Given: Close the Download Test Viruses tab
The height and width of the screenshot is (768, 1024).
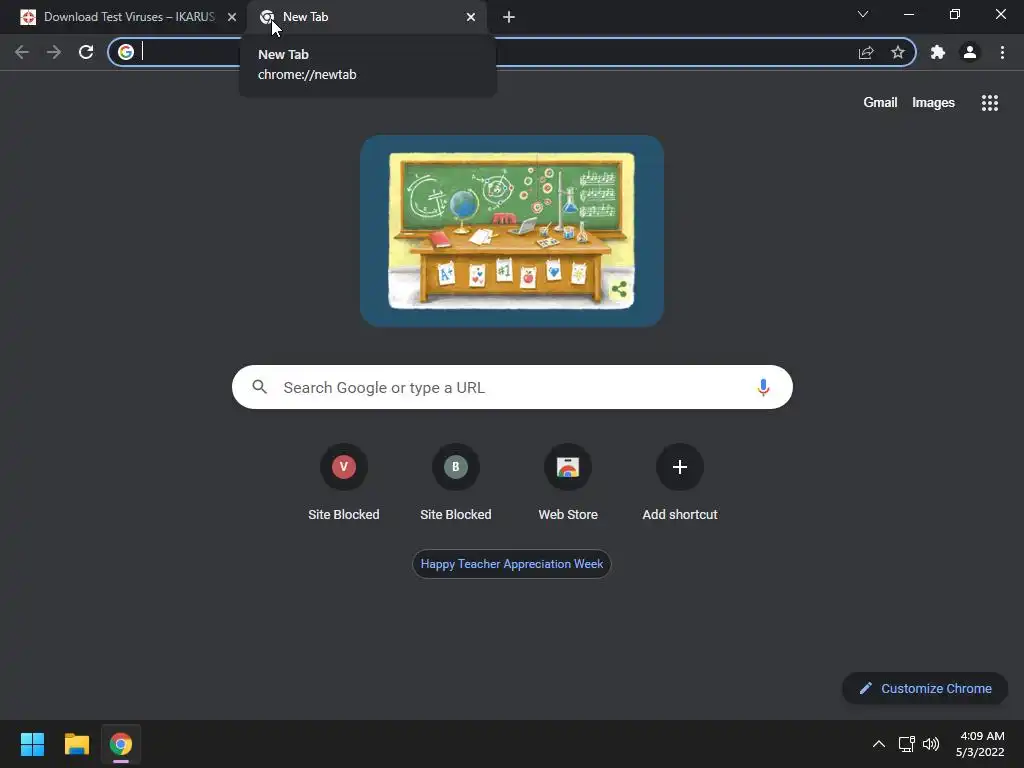Looking at the screenshot, I should 232,17.
